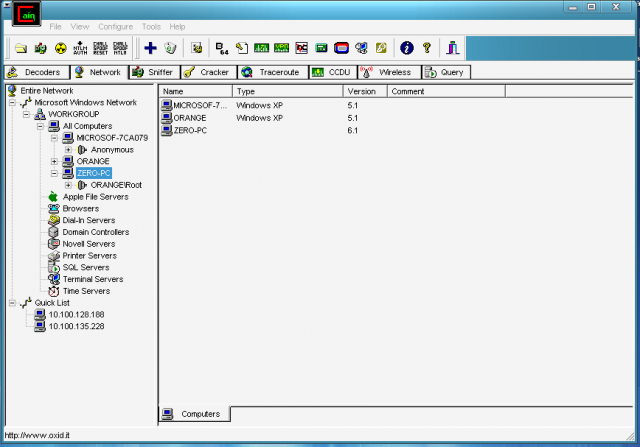The height and width of the screenshot is (447, 640).
Task: Expand the ORANGE\Root tree node
Action: pyautogui.click(x=68, y=185)
